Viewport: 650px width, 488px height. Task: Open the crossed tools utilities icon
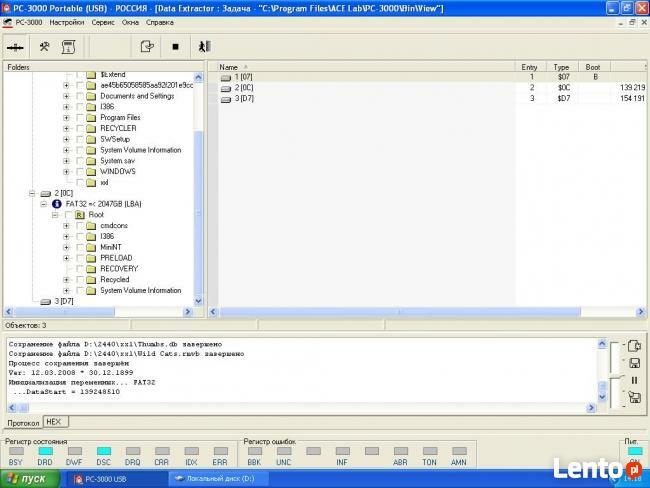coord(44,46)
